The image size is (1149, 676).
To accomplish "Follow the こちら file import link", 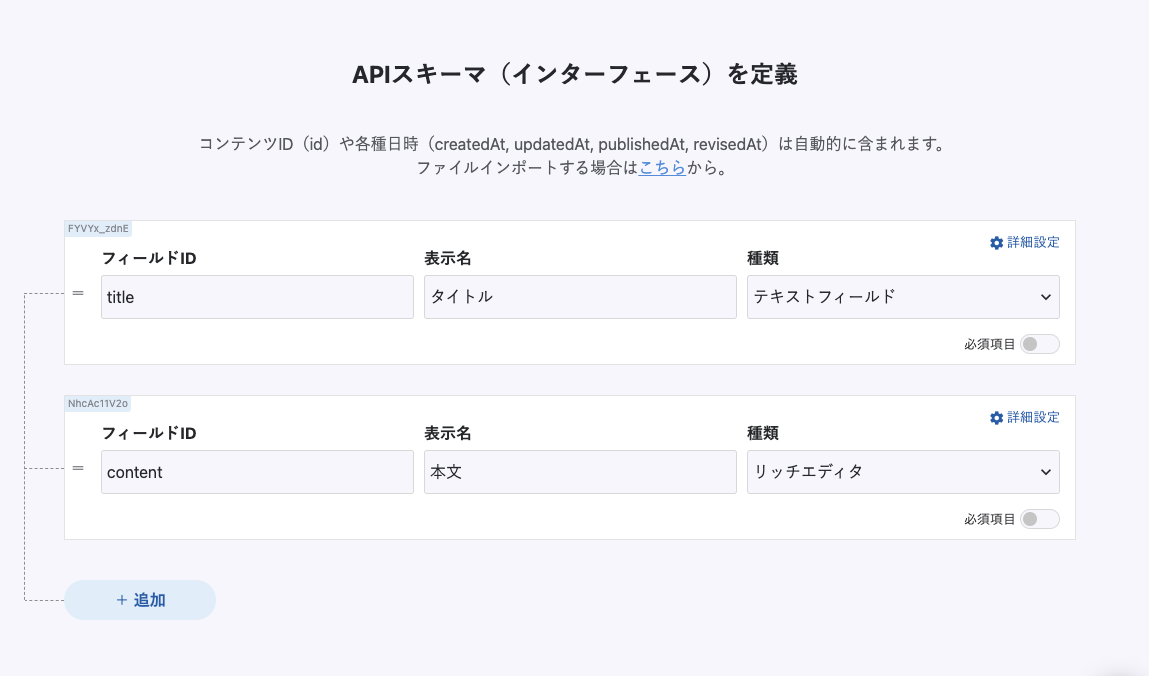I will pos(662,168).
